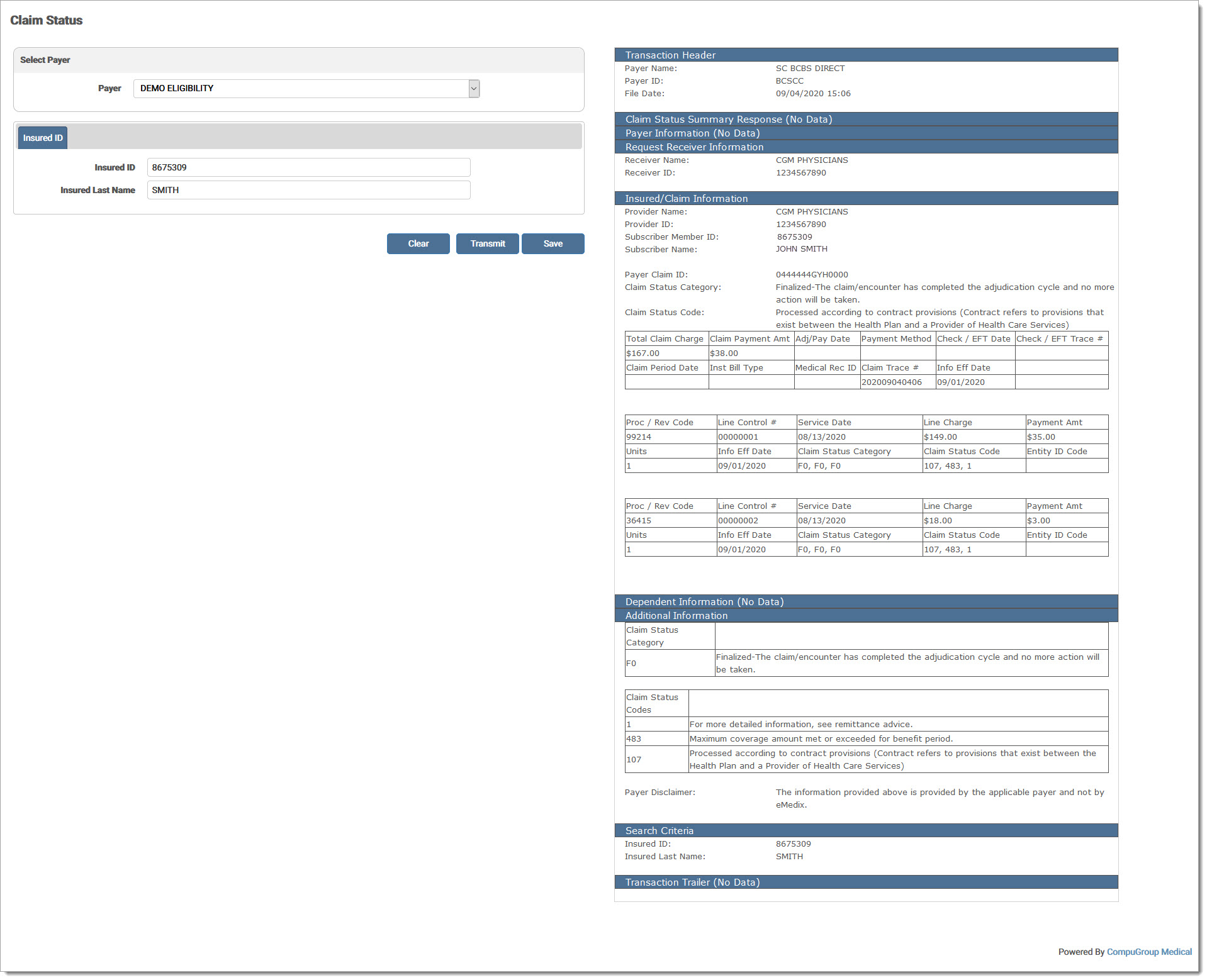Select the file date 09/04/2020 15:06
1207x980 pixels.
point(813,93)
